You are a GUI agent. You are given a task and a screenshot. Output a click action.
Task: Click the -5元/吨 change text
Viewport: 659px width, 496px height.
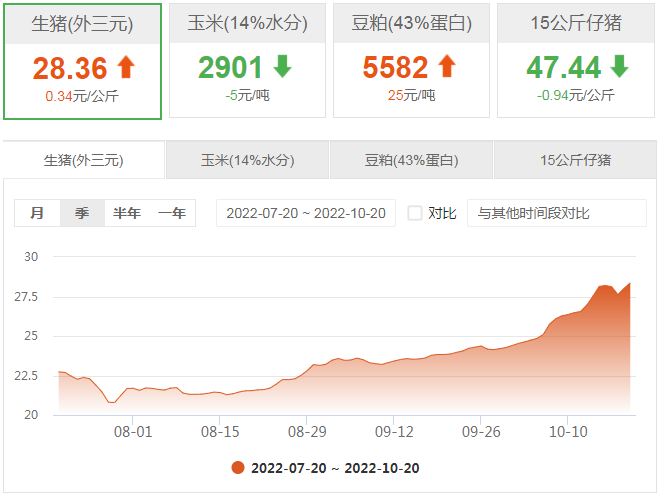click(248, 95)
